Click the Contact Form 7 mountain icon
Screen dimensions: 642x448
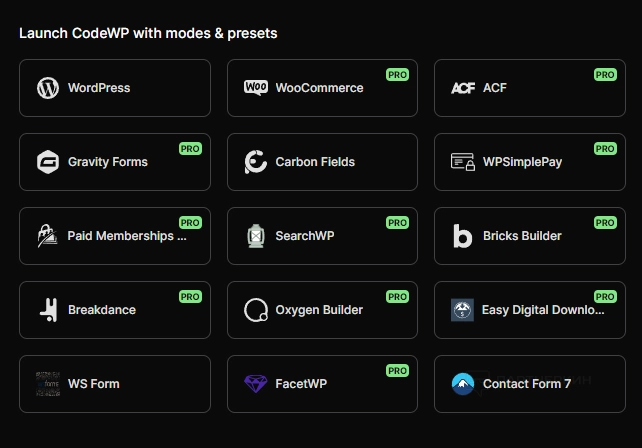point(463,384)
